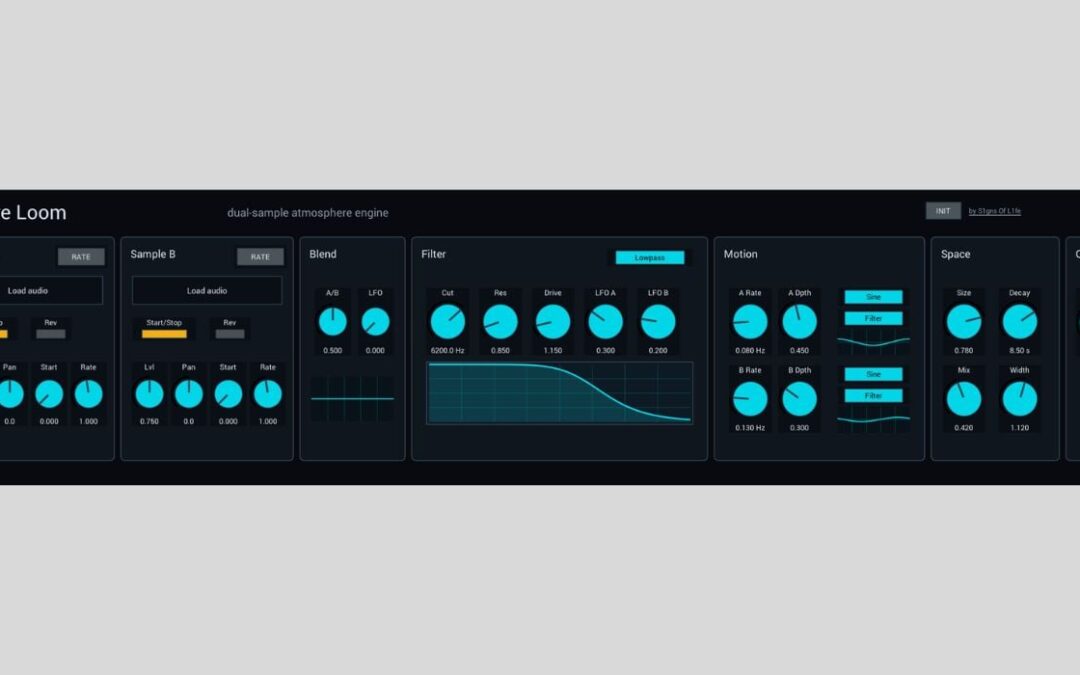
Task: Open the by Signs Of Life link
Action: click(x=995, y=211)
